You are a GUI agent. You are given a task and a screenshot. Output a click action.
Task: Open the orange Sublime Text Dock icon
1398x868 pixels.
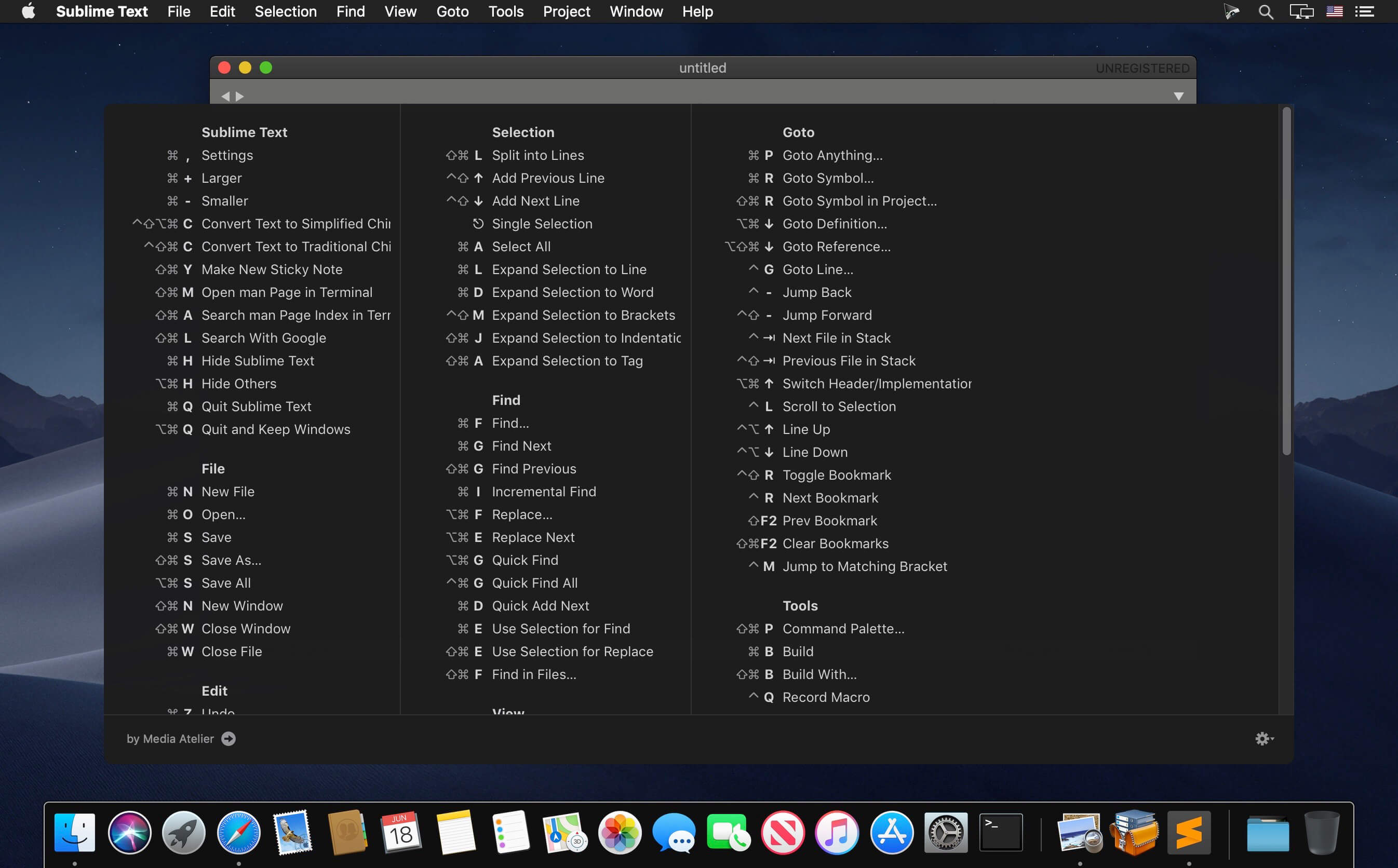pos(1188,832)
